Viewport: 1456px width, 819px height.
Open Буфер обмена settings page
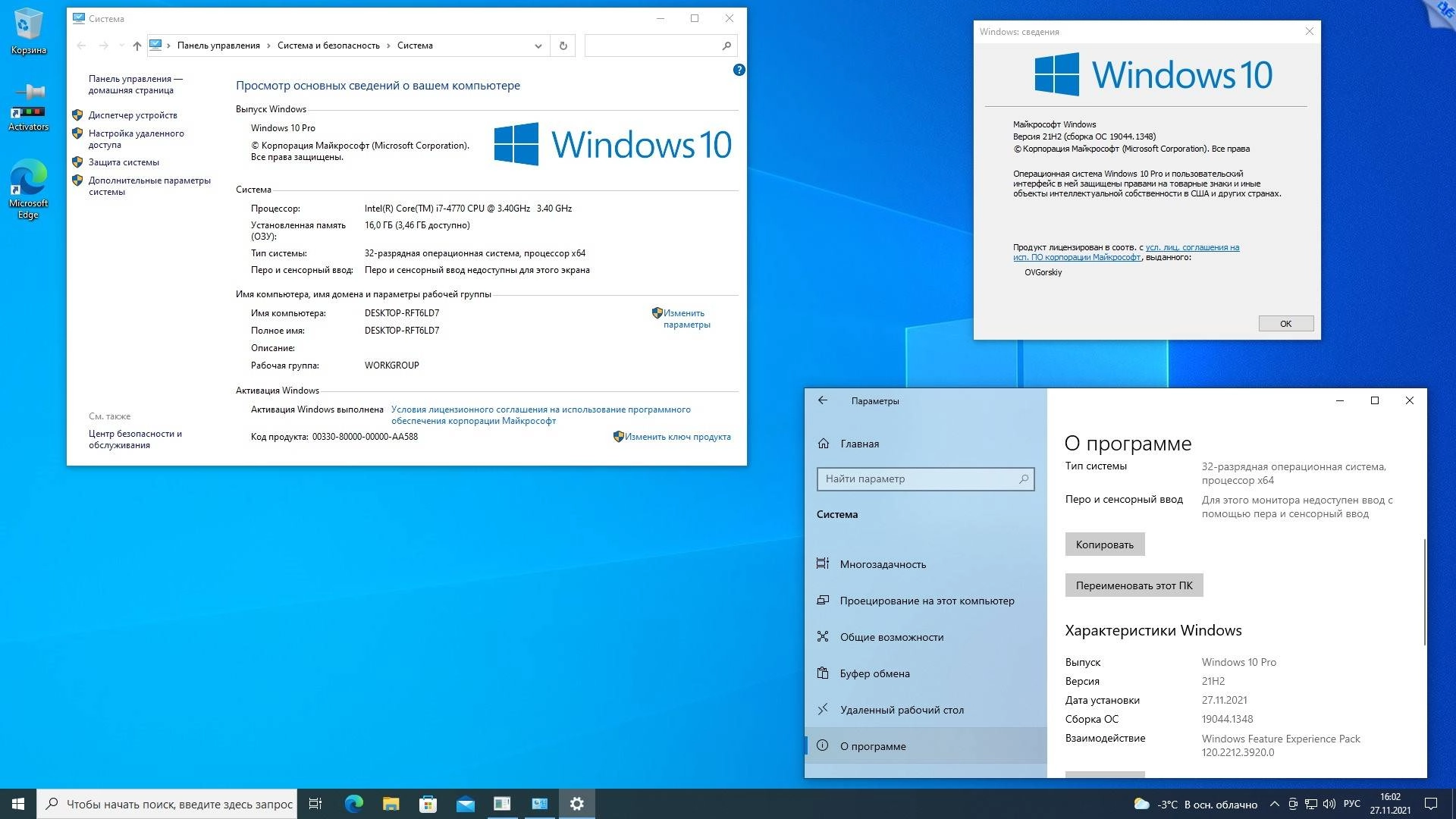click(875, 673)
